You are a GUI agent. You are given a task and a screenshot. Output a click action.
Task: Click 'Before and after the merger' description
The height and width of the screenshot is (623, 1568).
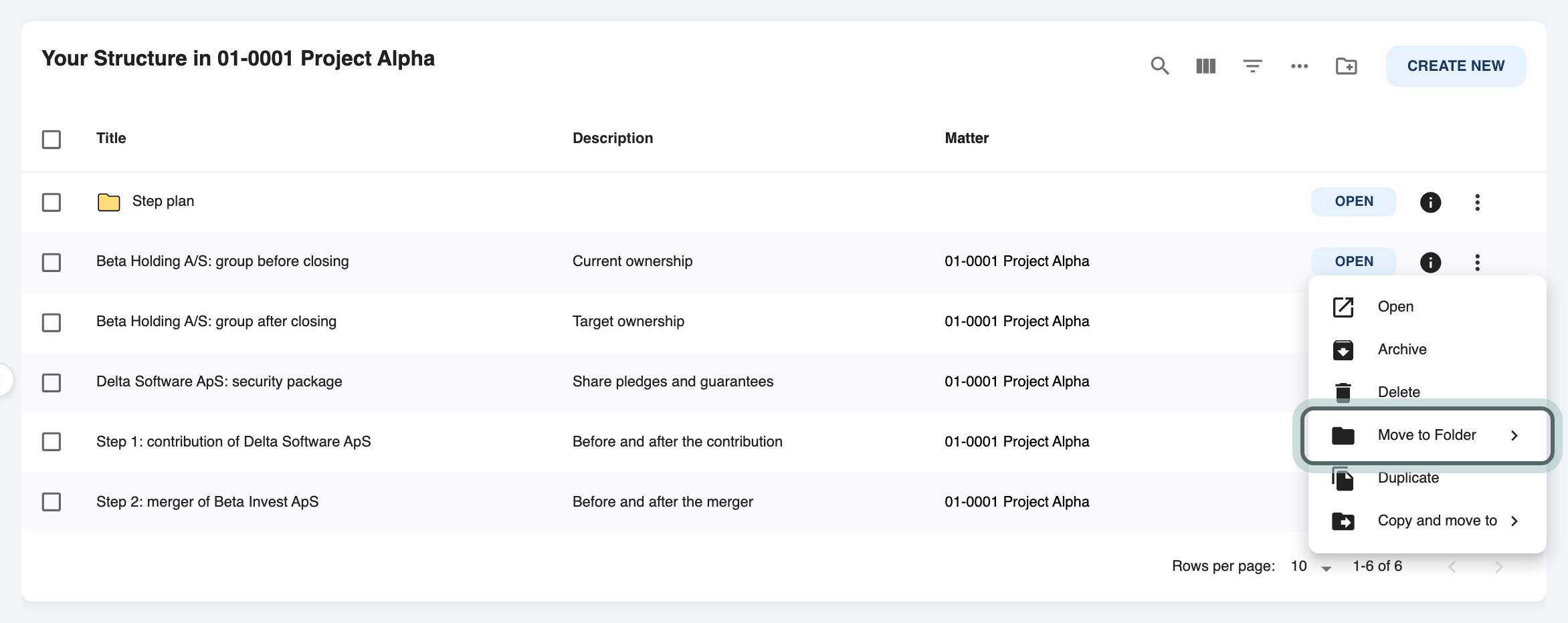click(x=662, y=502)
